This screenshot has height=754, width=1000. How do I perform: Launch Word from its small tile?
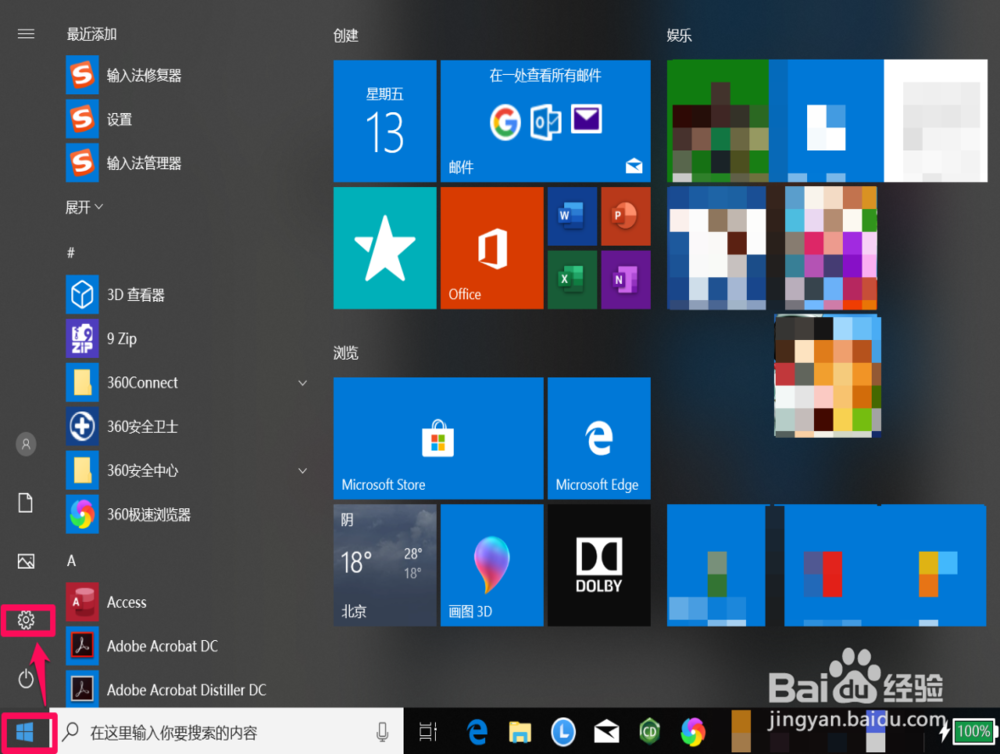point(571,217)
